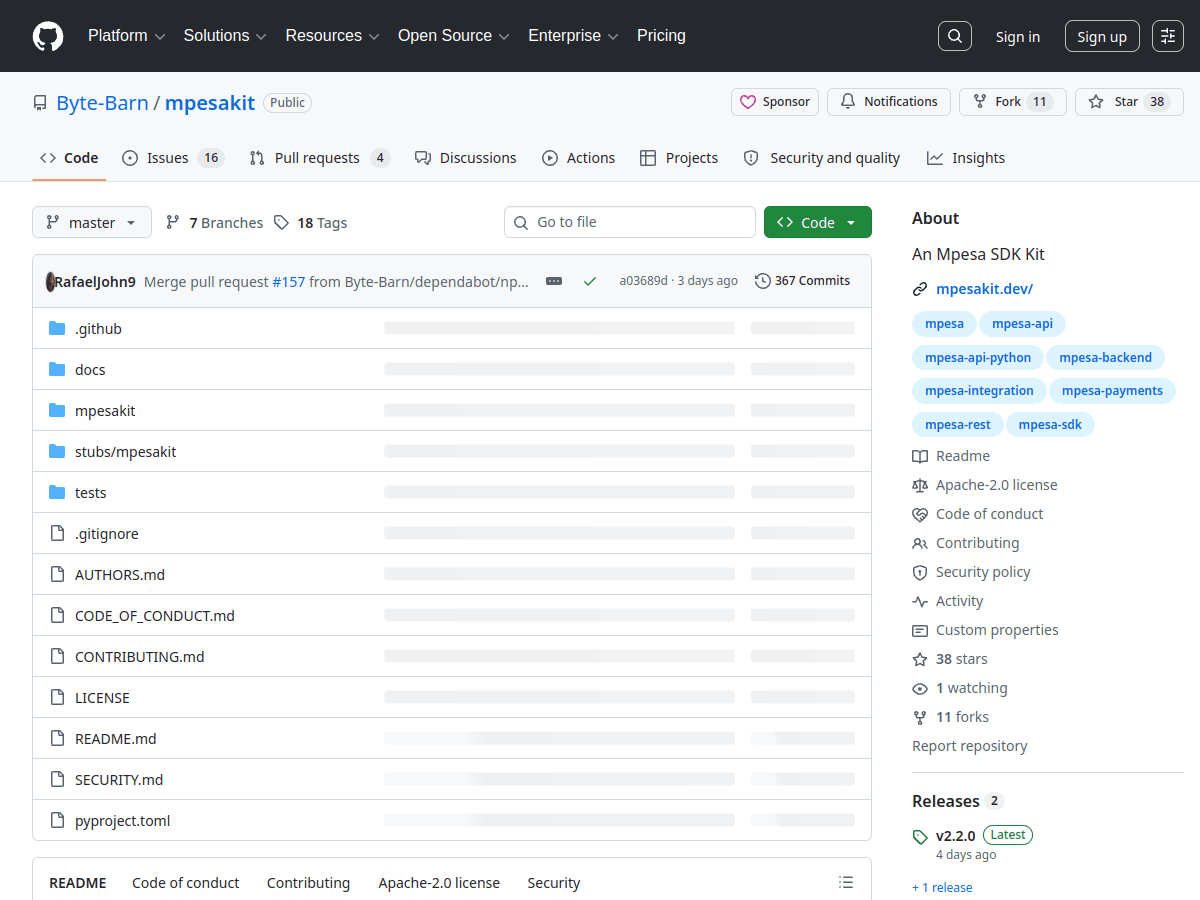Switch to the Projects tab
Image resolution: width=1200 pixels, height=900 pixels.
[679, 158]
